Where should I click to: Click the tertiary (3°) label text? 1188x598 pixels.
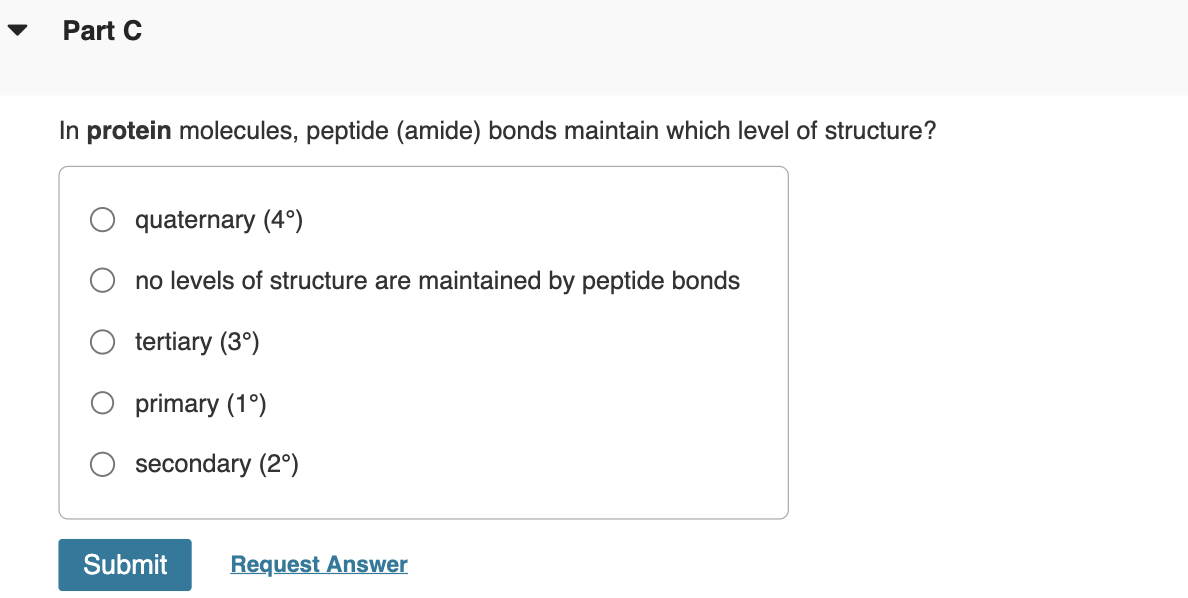pyautogui.click(x=197, y=342)
